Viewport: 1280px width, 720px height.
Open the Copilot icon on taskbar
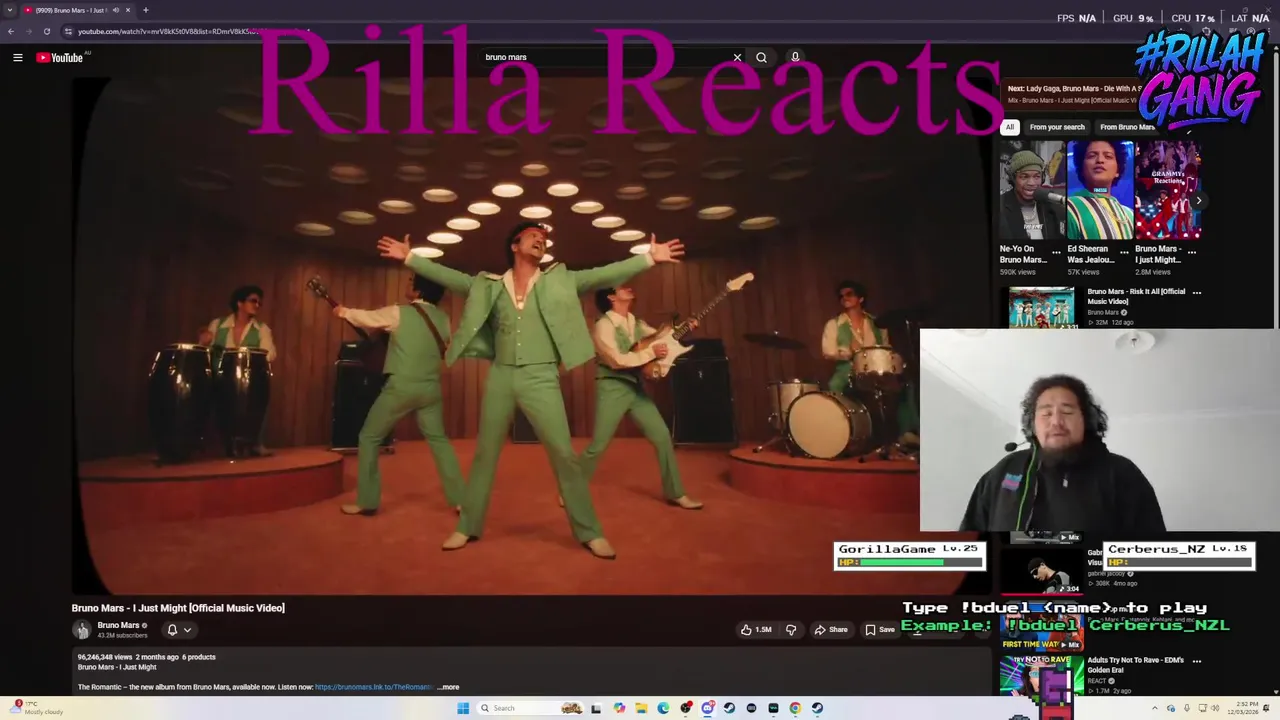pos(619,708)
